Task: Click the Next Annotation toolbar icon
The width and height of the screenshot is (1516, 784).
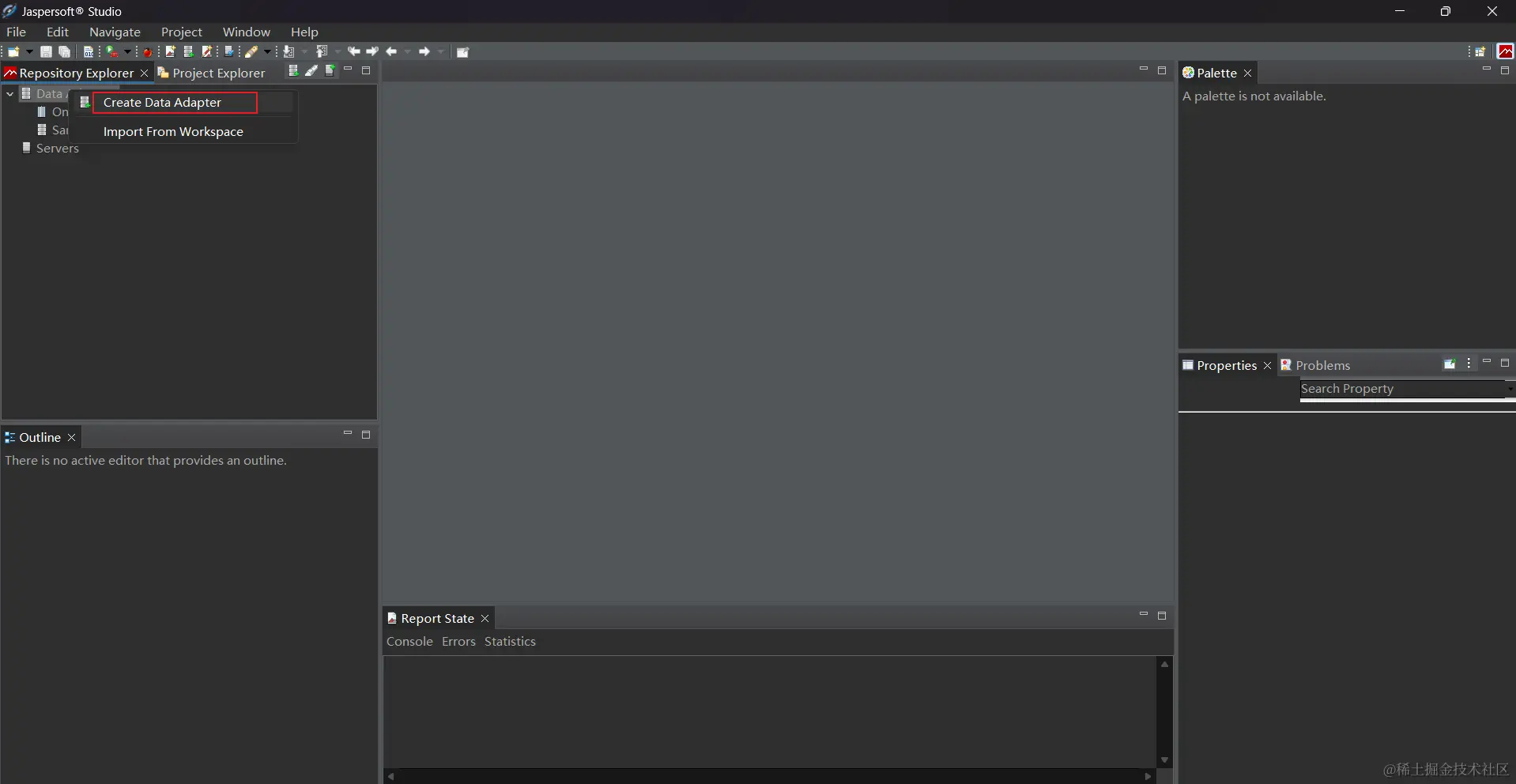Action: tap(288, 51)
